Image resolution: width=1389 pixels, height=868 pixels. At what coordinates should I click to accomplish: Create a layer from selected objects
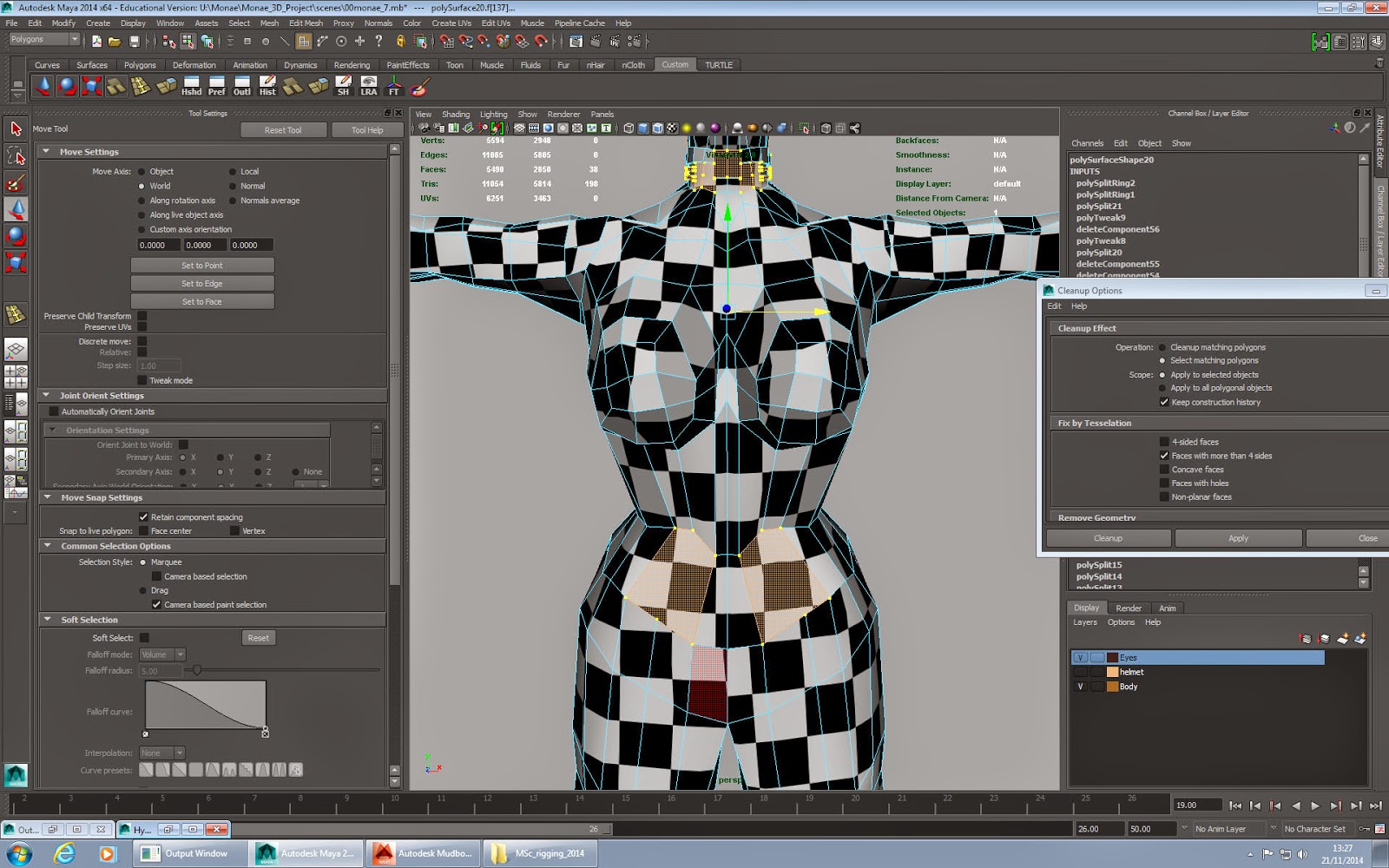(1360, 639)
